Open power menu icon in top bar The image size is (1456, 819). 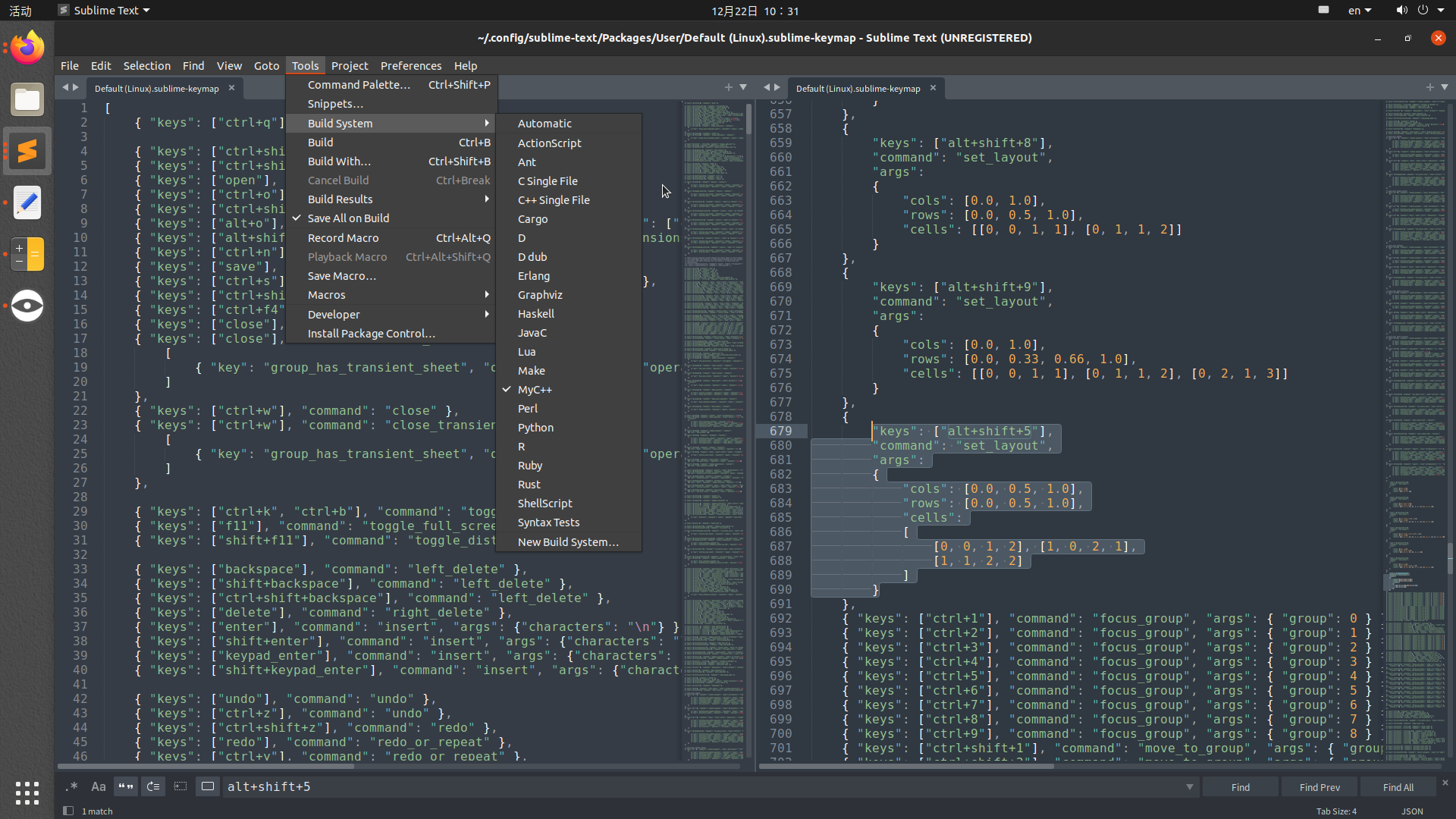[1423, 11]
